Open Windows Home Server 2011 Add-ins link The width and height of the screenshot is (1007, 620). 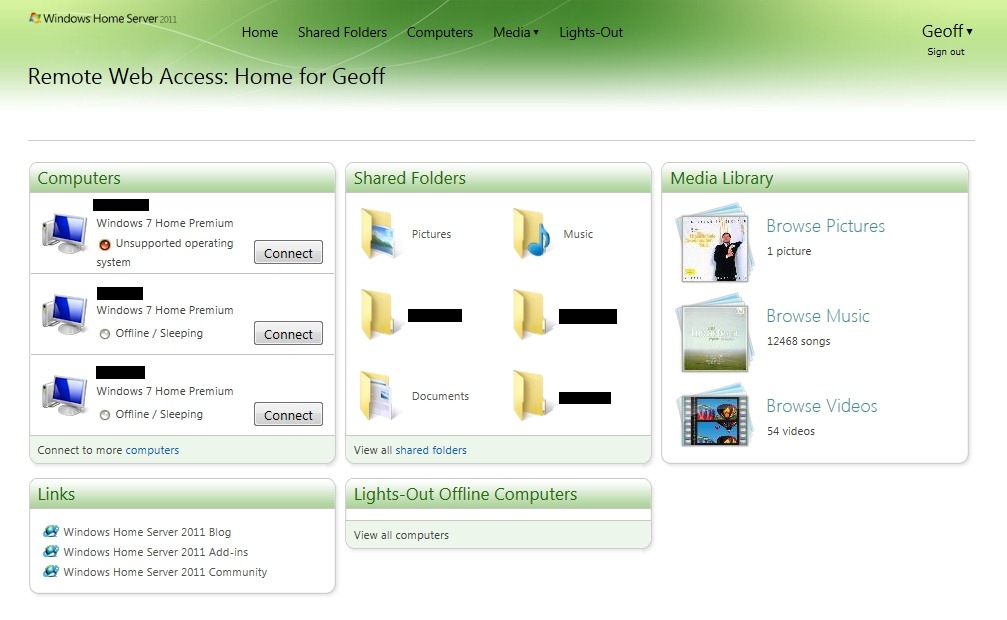pyautogui.click(x=155, y=552)
